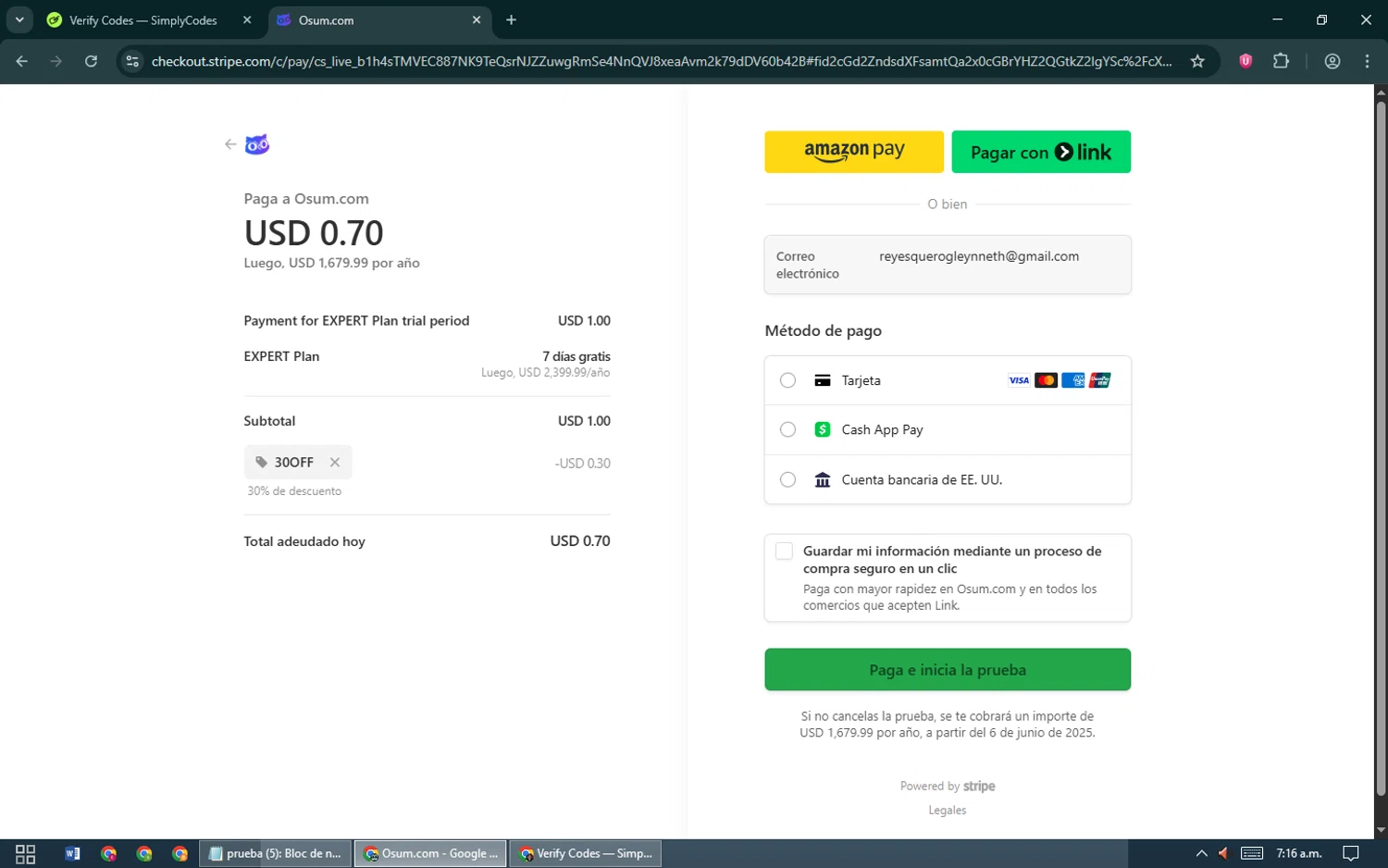Open the prueba (5) Bloc de notas taskbar item

coord(276,853)
